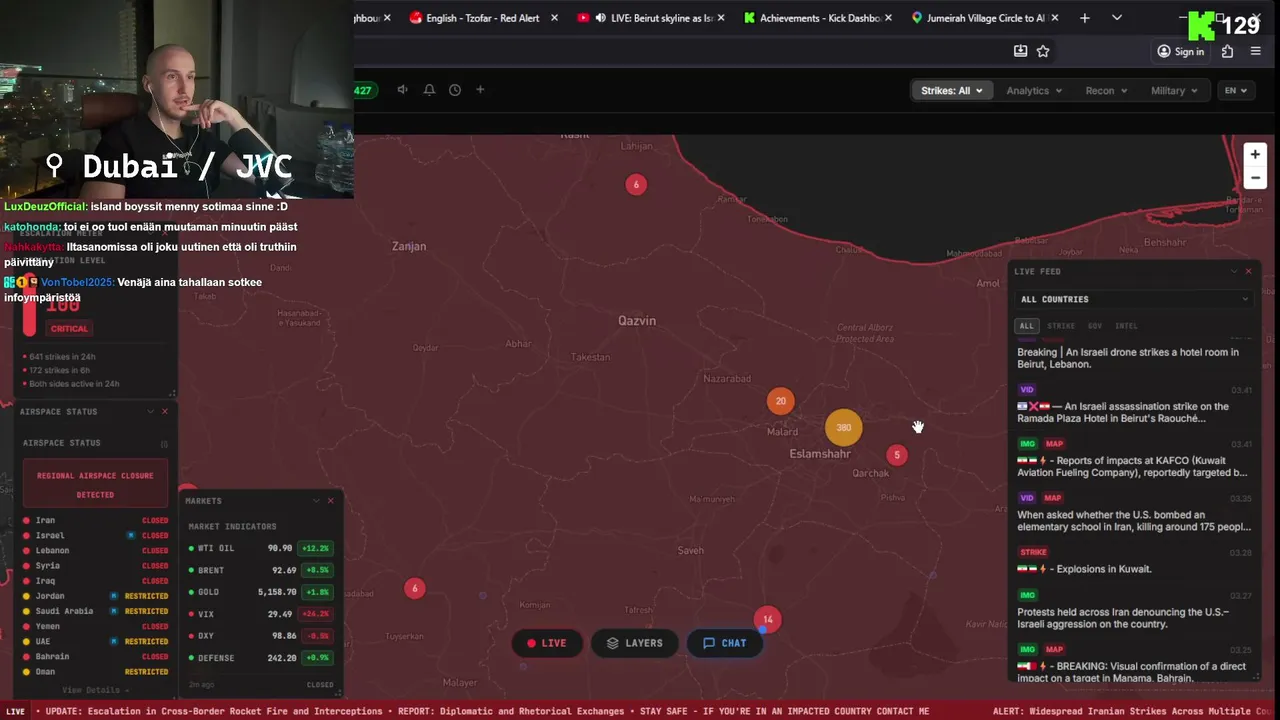Image resolution: width=1280 pixels, height=720 pixels.
Task: Open the Strikes: All dropdown
Action: click(951, 90)
